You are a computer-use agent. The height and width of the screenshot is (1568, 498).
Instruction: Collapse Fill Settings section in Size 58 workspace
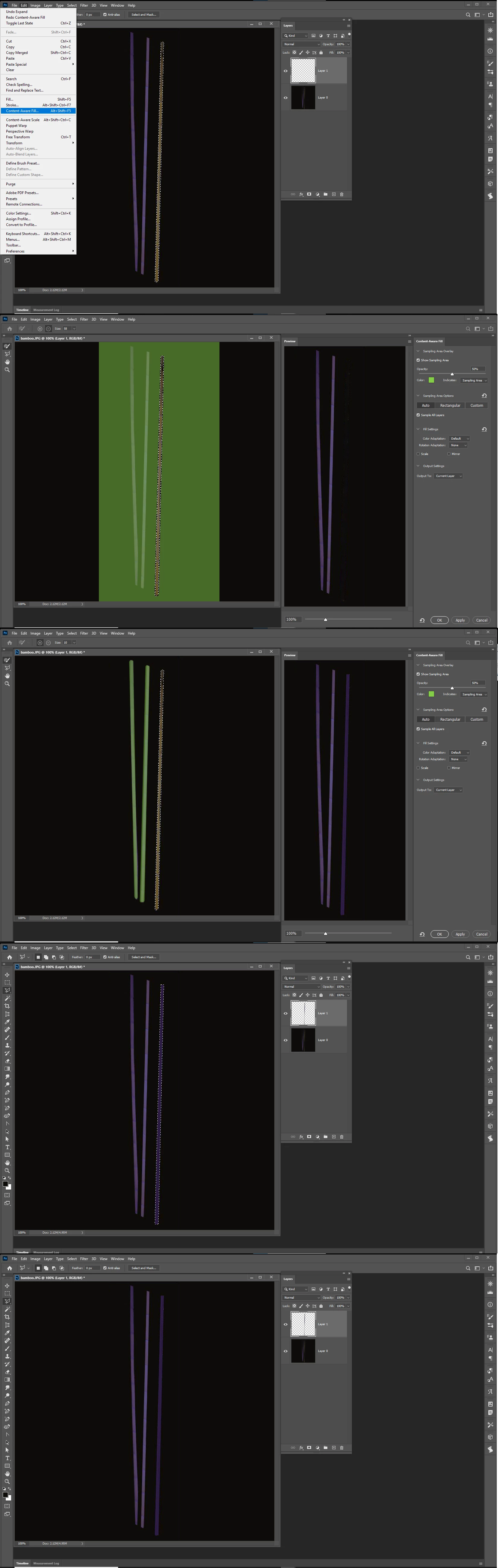tap(418, 429)
